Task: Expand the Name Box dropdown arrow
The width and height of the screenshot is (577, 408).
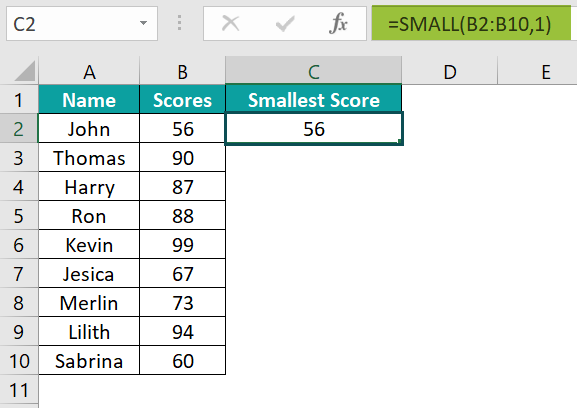Action: coord(143,23)
